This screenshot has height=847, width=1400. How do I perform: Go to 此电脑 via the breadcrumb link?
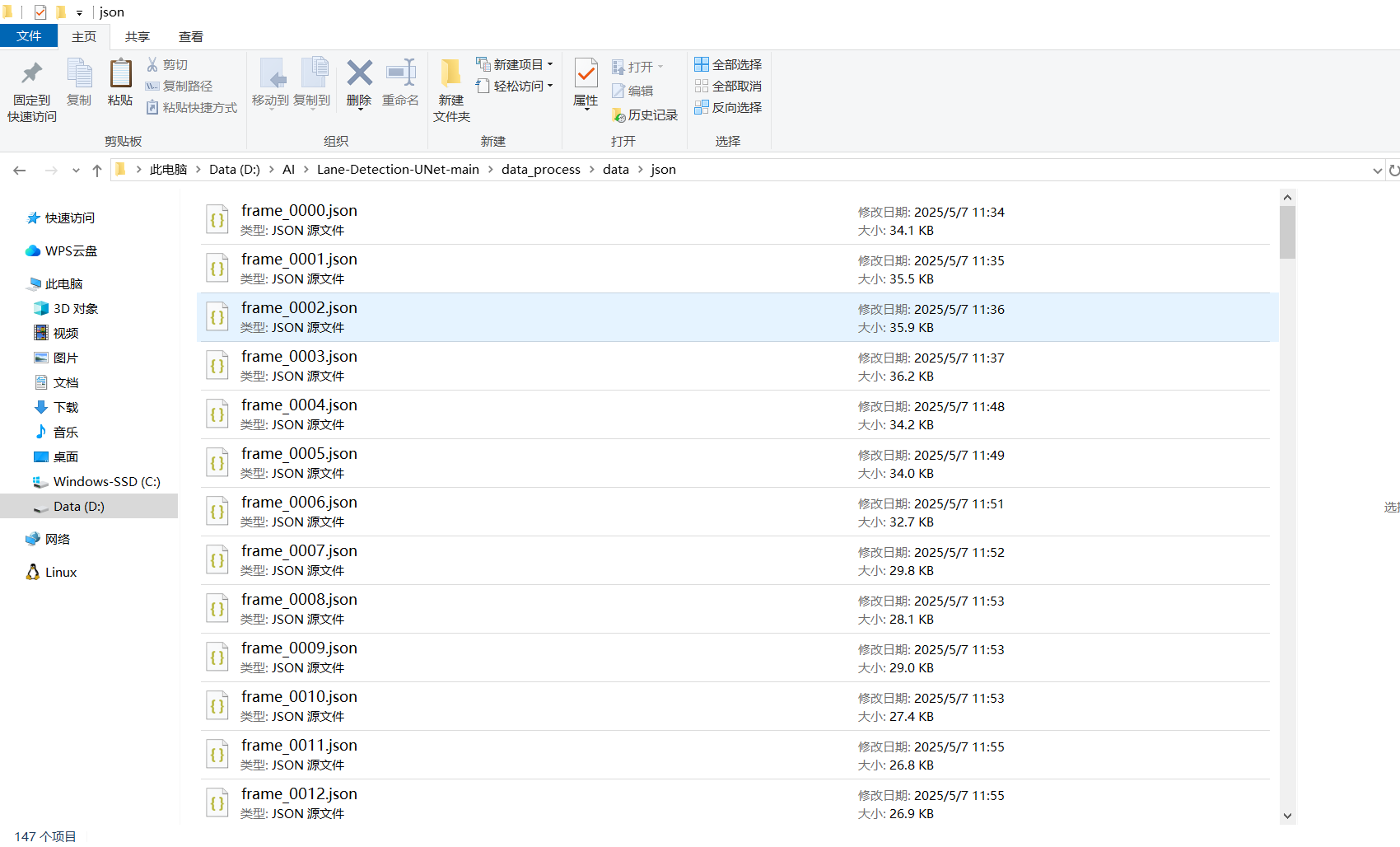pos(169,169)
